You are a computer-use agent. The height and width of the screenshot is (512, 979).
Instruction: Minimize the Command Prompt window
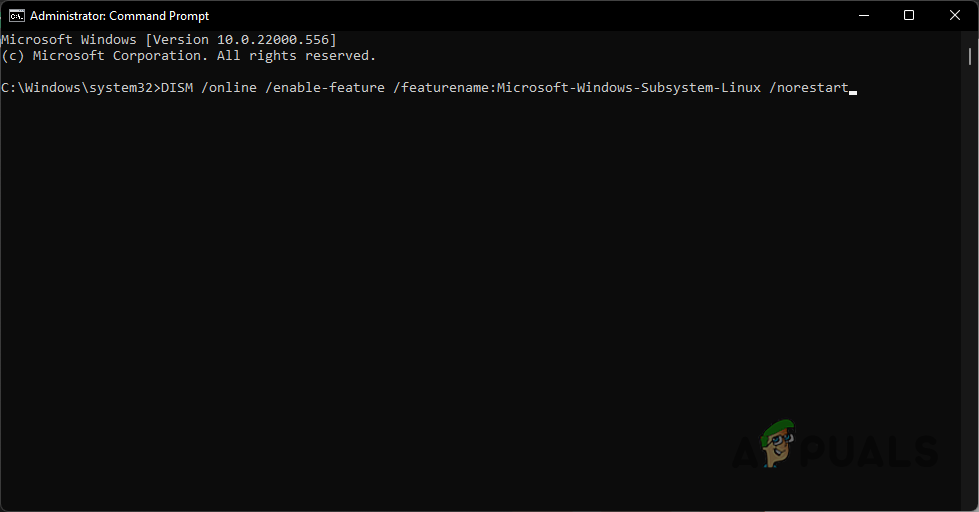pos(862,15)
